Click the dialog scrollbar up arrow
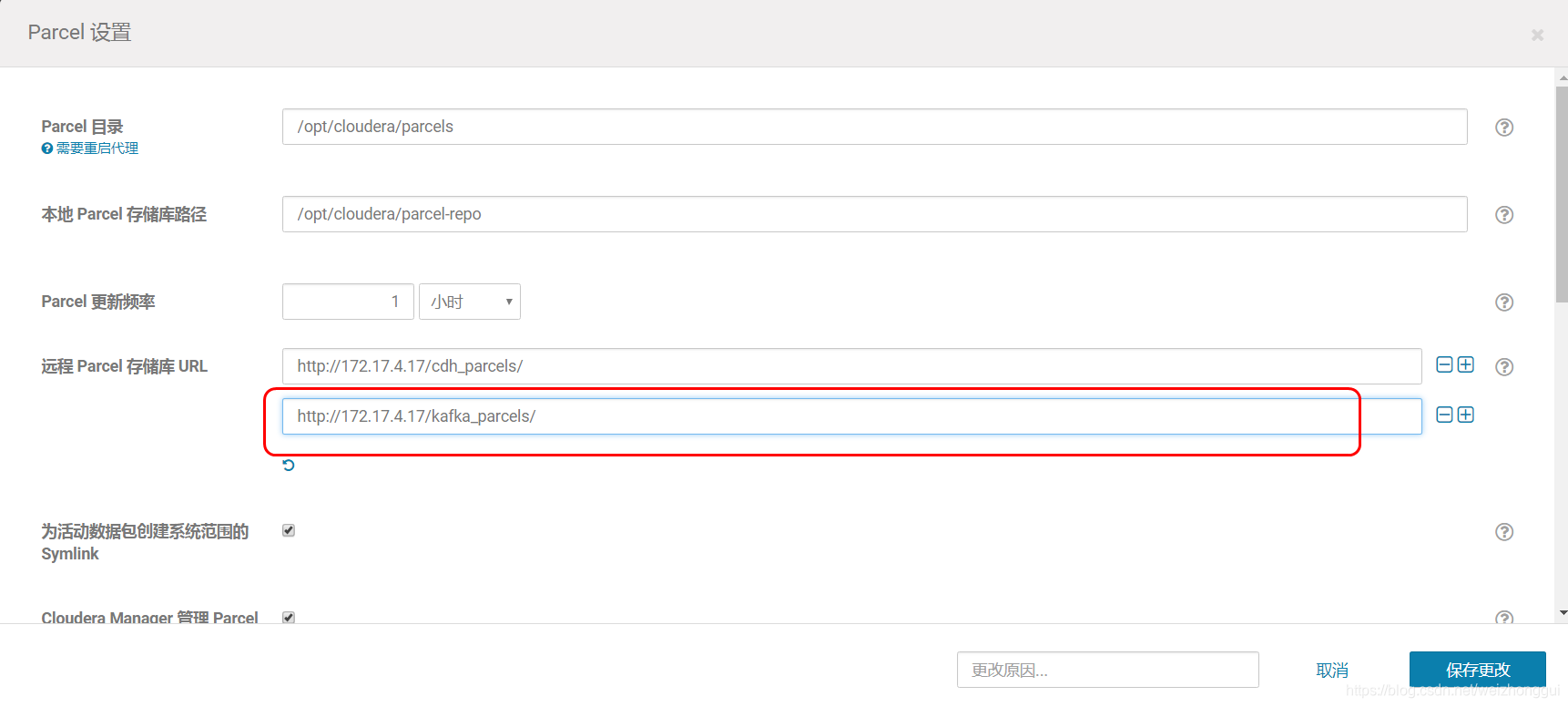This screenshot has height=707, width=1568. (1562, 78)
